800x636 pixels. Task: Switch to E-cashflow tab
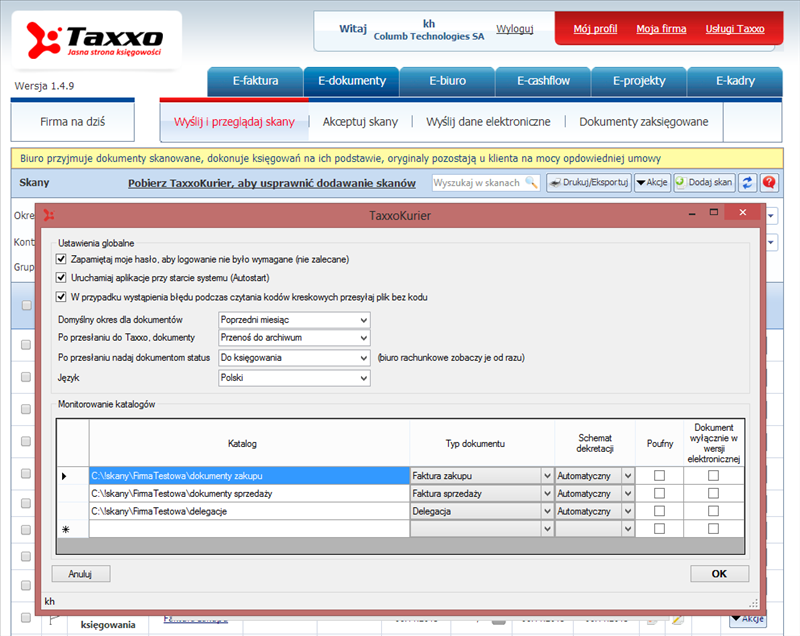[x=543, y=81]
